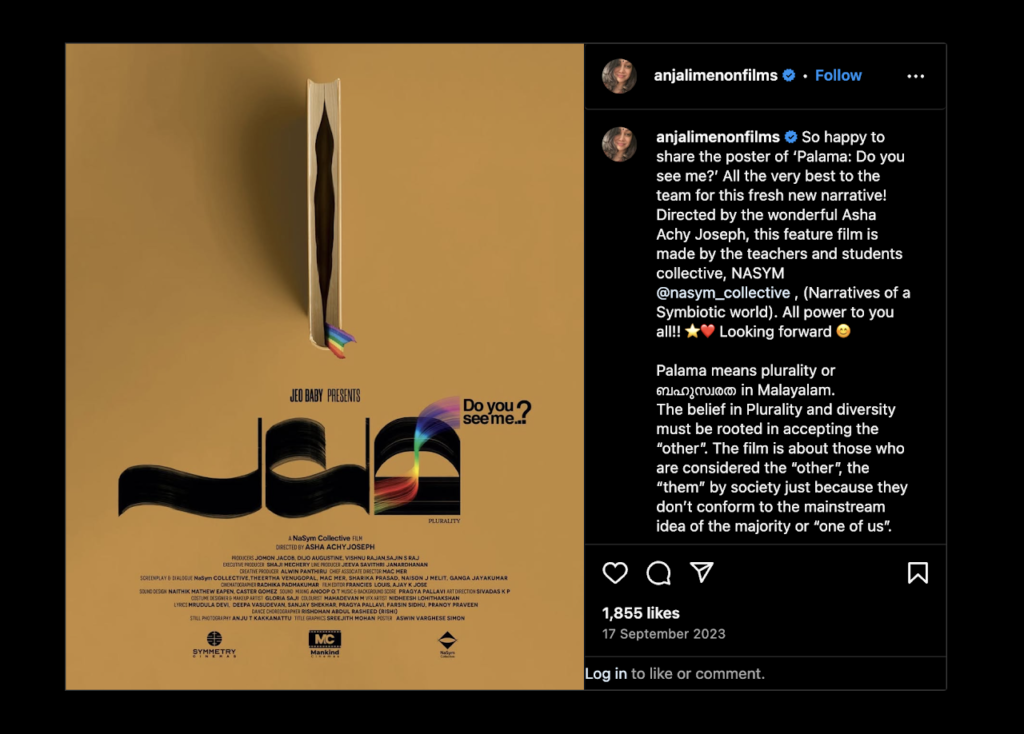Open anjalimenonfilms username in caption
The height and width of the screenshot is (734, 1024).
718,137
